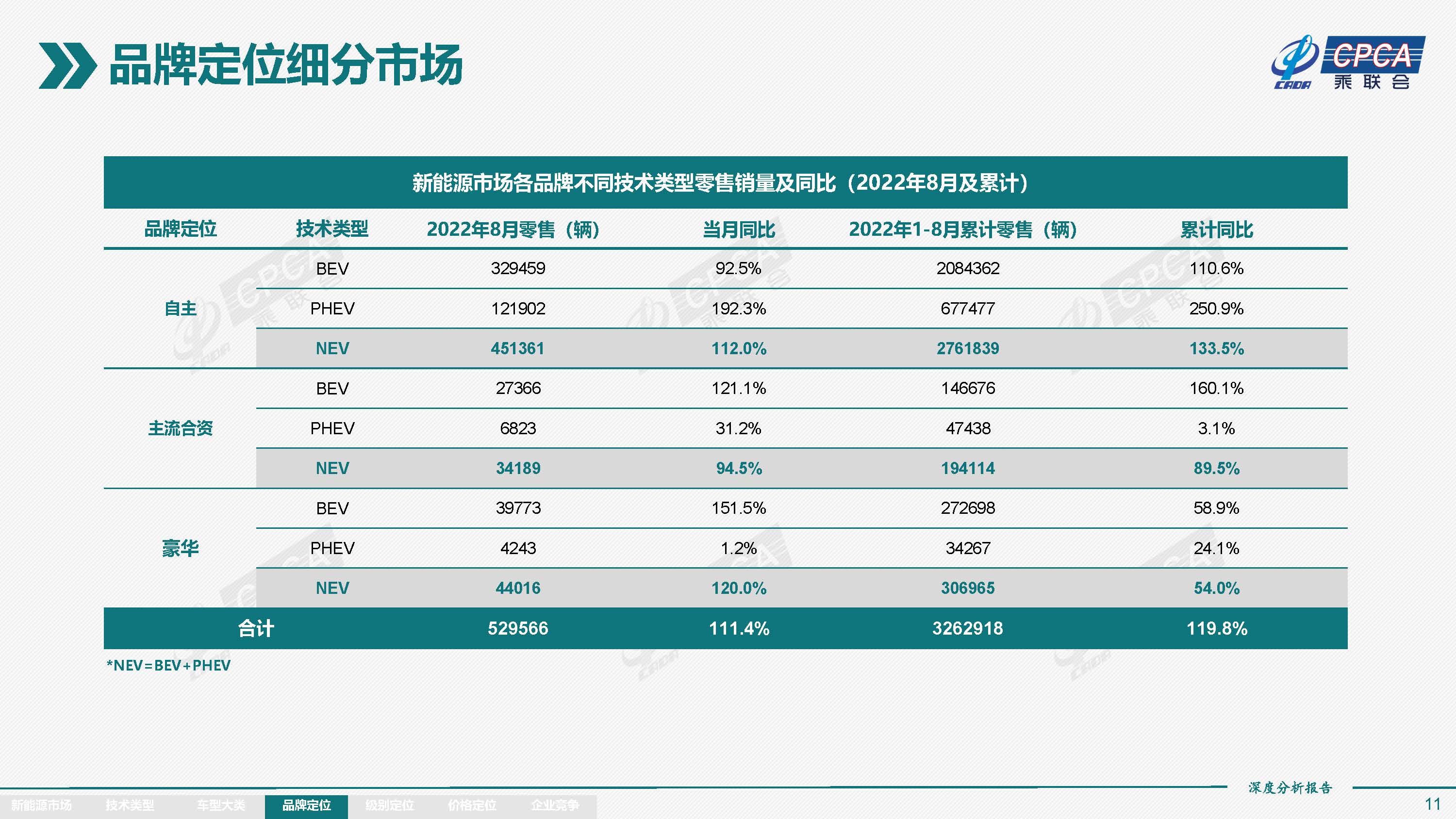Select cell value 34267
Viewport: 1456px width, 819px height.
968,548
